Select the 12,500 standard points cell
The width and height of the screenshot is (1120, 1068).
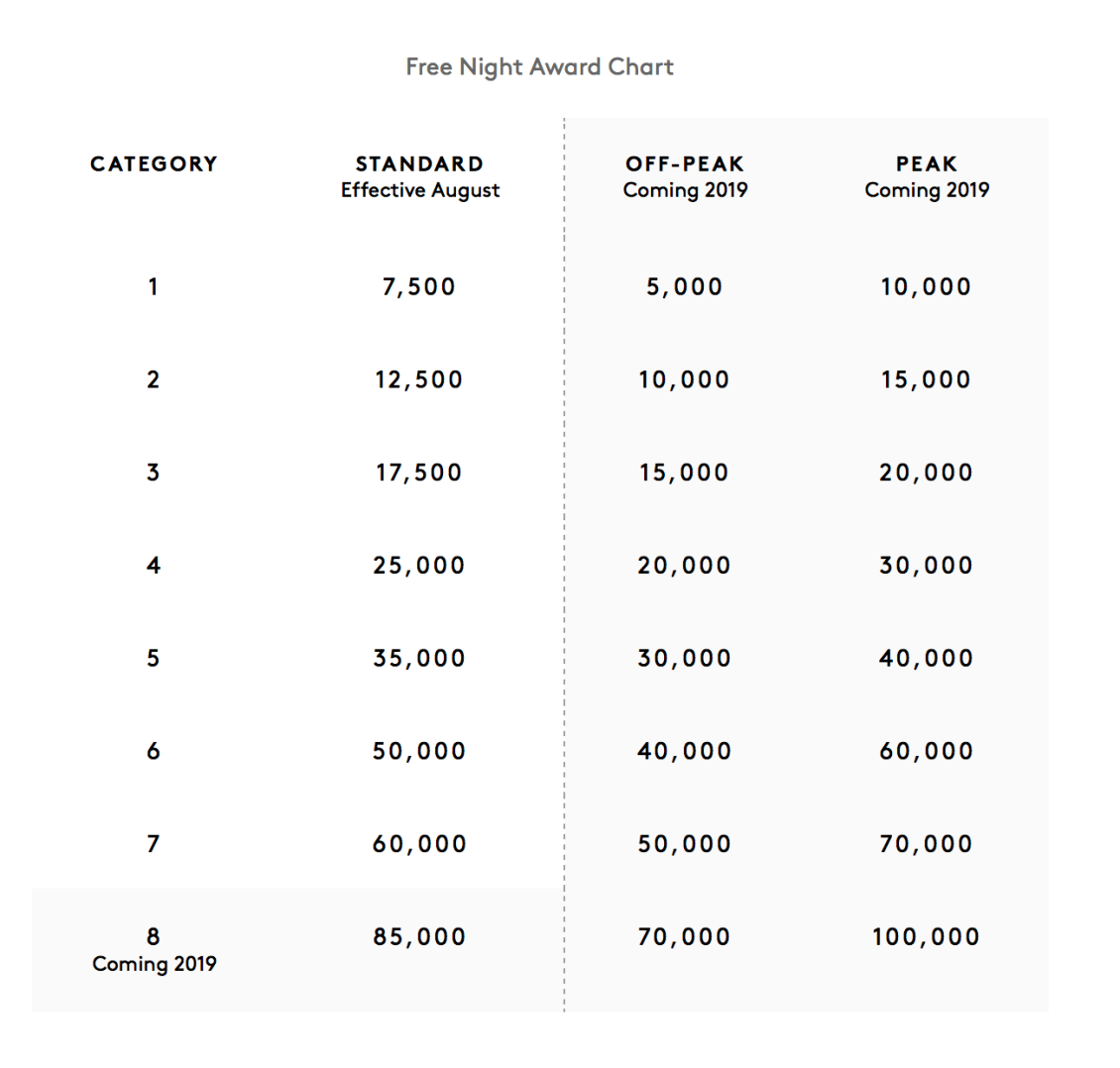(x=418, y=379)
